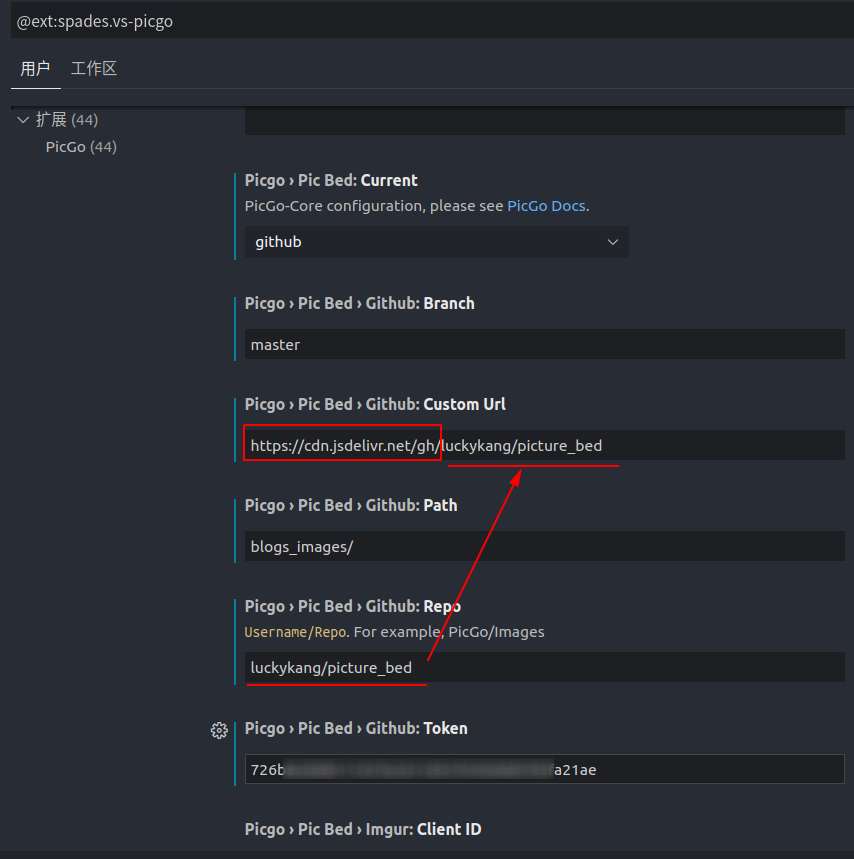854x859 pixels.
Task: Click the Github: Token setting title
Action: (x=356, y=729)
